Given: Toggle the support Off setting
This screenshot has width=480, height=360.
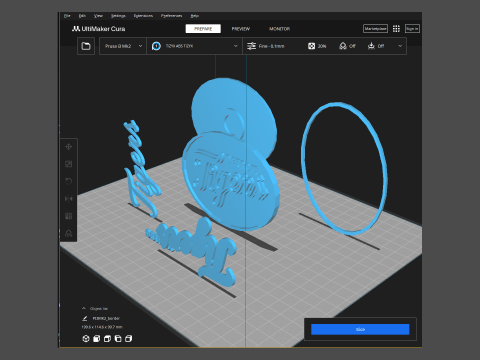Looking at the screenshot, I should (347, 46).
